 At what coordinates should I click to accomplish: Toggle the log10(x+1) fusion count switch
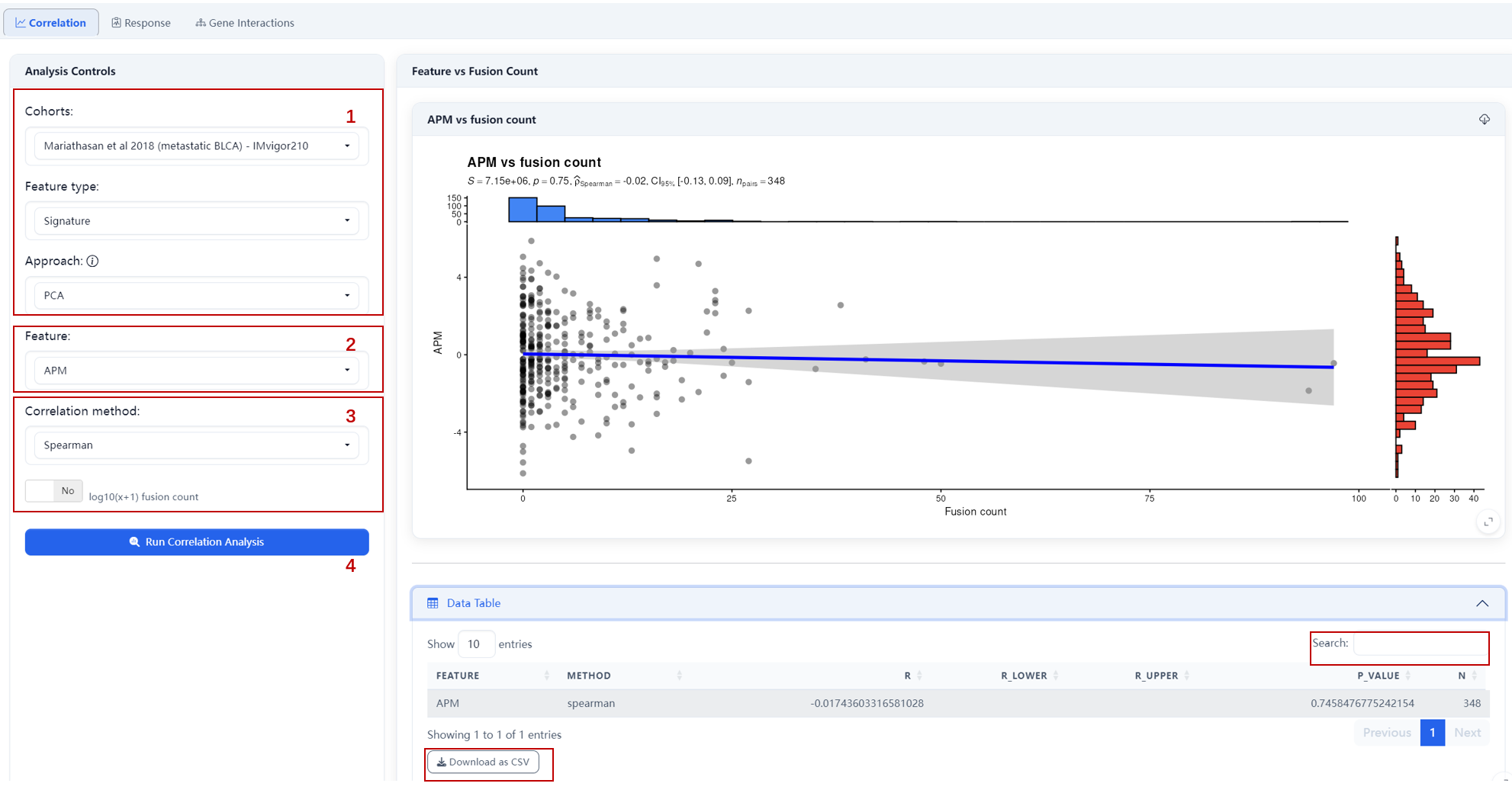click(x=53, y=490)
